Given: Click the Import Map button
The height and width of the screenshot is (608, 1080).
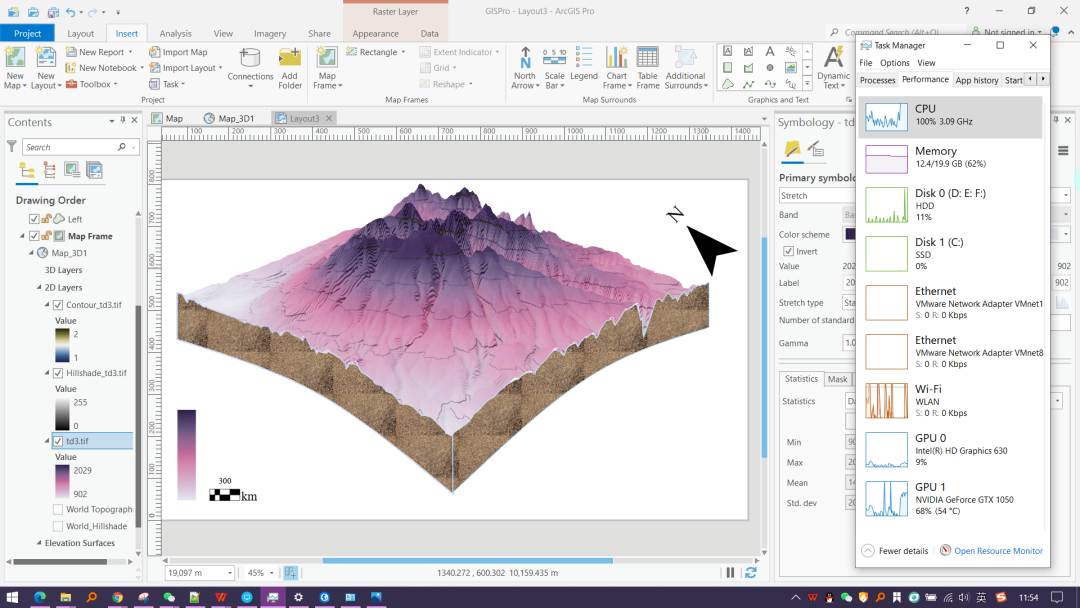Looking at the screenshot, I should [179, 52].
